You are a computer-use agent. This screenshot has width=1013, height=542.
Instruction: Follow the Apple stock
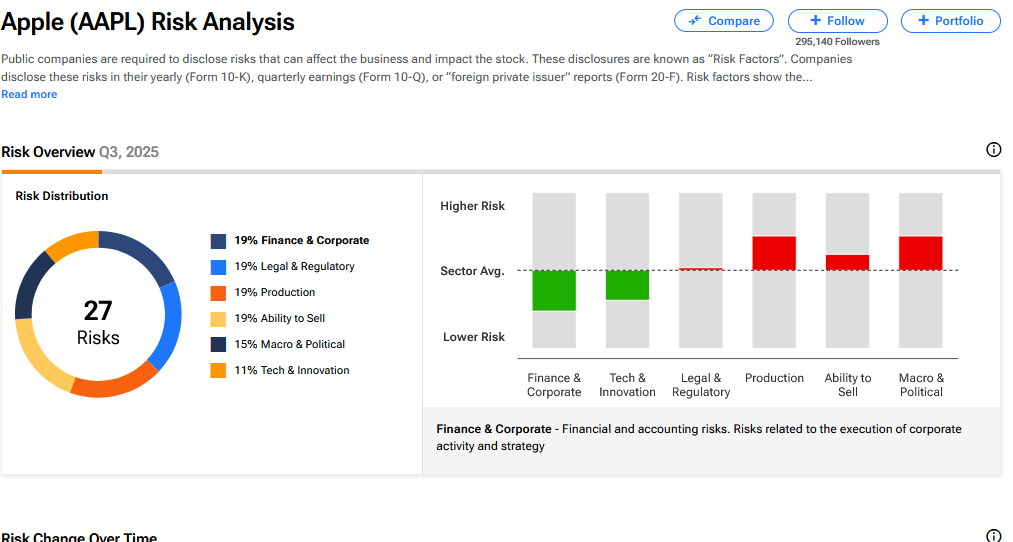click(x=837, y=21)
